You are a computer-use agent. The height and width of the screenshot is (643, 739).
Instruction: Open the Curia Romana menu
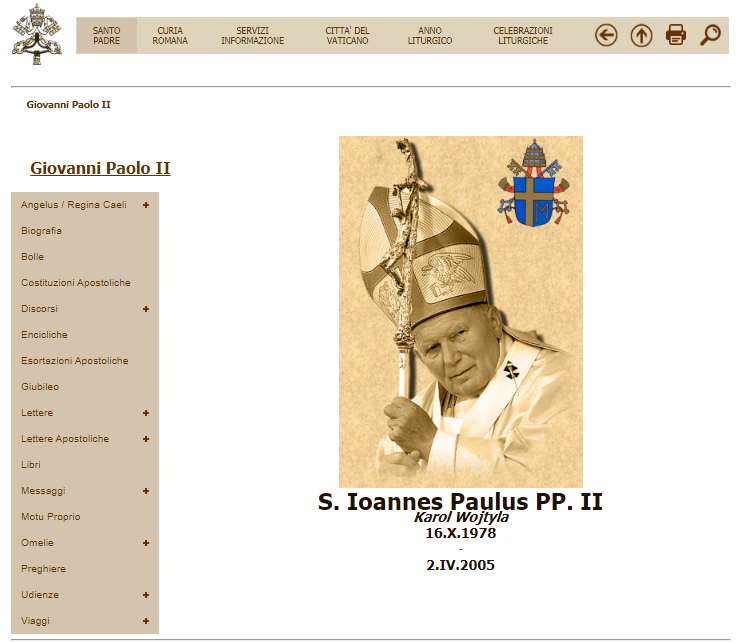[x=170, y=35]
